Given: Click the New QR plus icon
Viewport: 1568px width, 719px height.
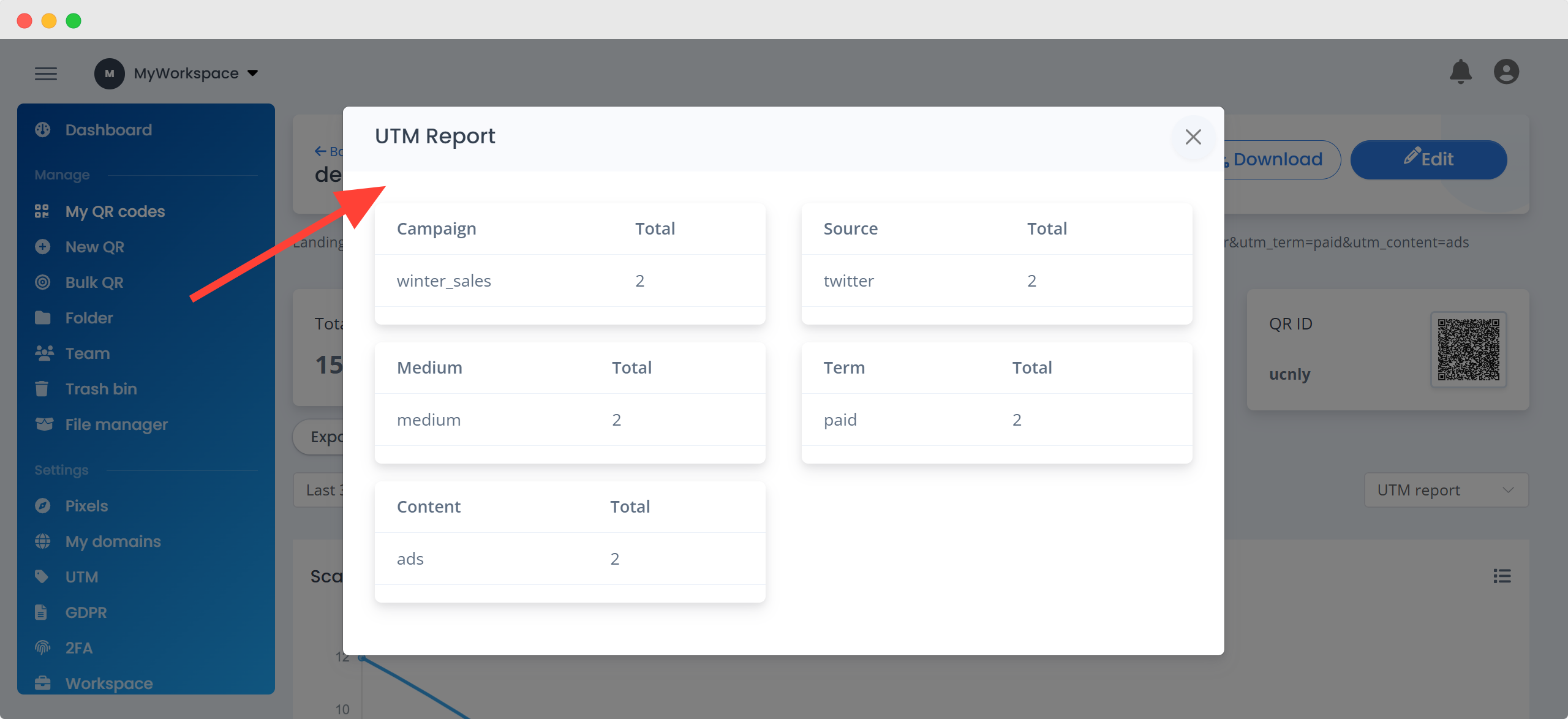Looking at the screenshot, I should pyautogui.click(x=42, y=246).
